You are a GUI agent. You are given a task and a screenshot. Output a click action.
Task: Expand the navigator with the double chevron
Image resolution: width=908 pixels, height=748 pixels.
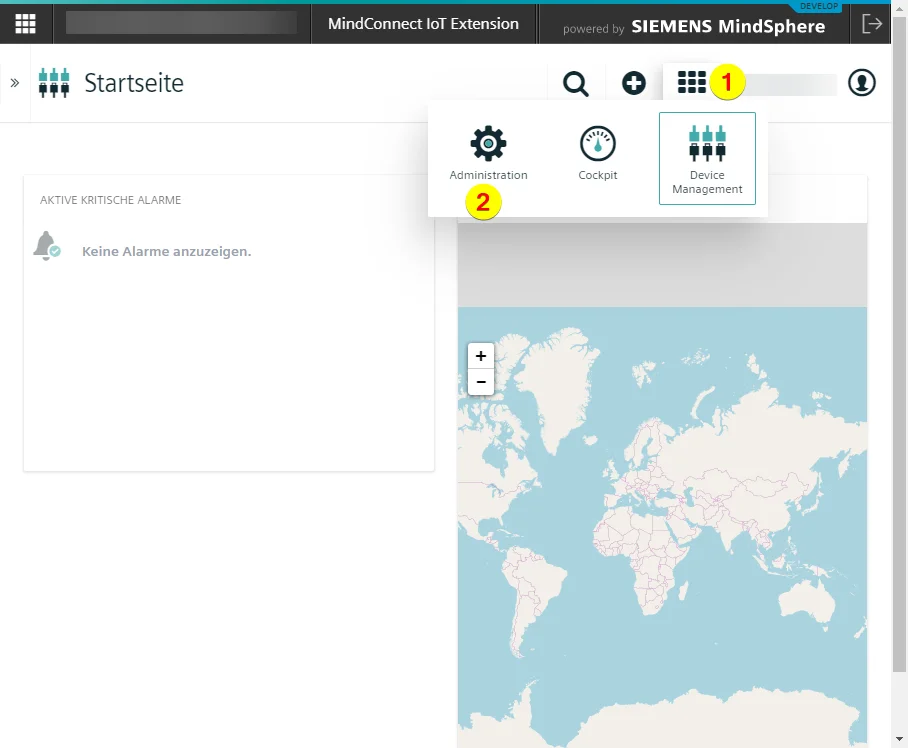[x=15, y=83]
